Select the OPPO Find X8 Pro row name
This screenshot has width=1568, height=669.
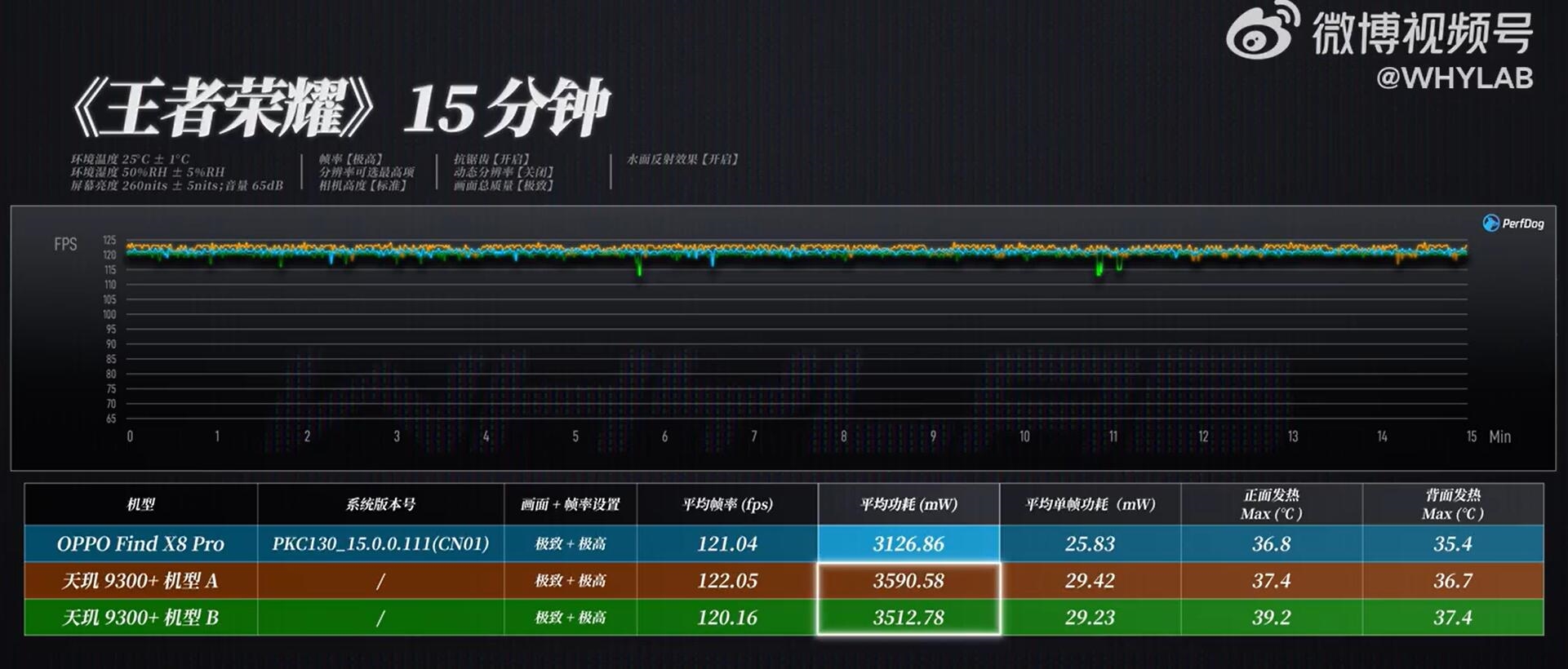140,543
